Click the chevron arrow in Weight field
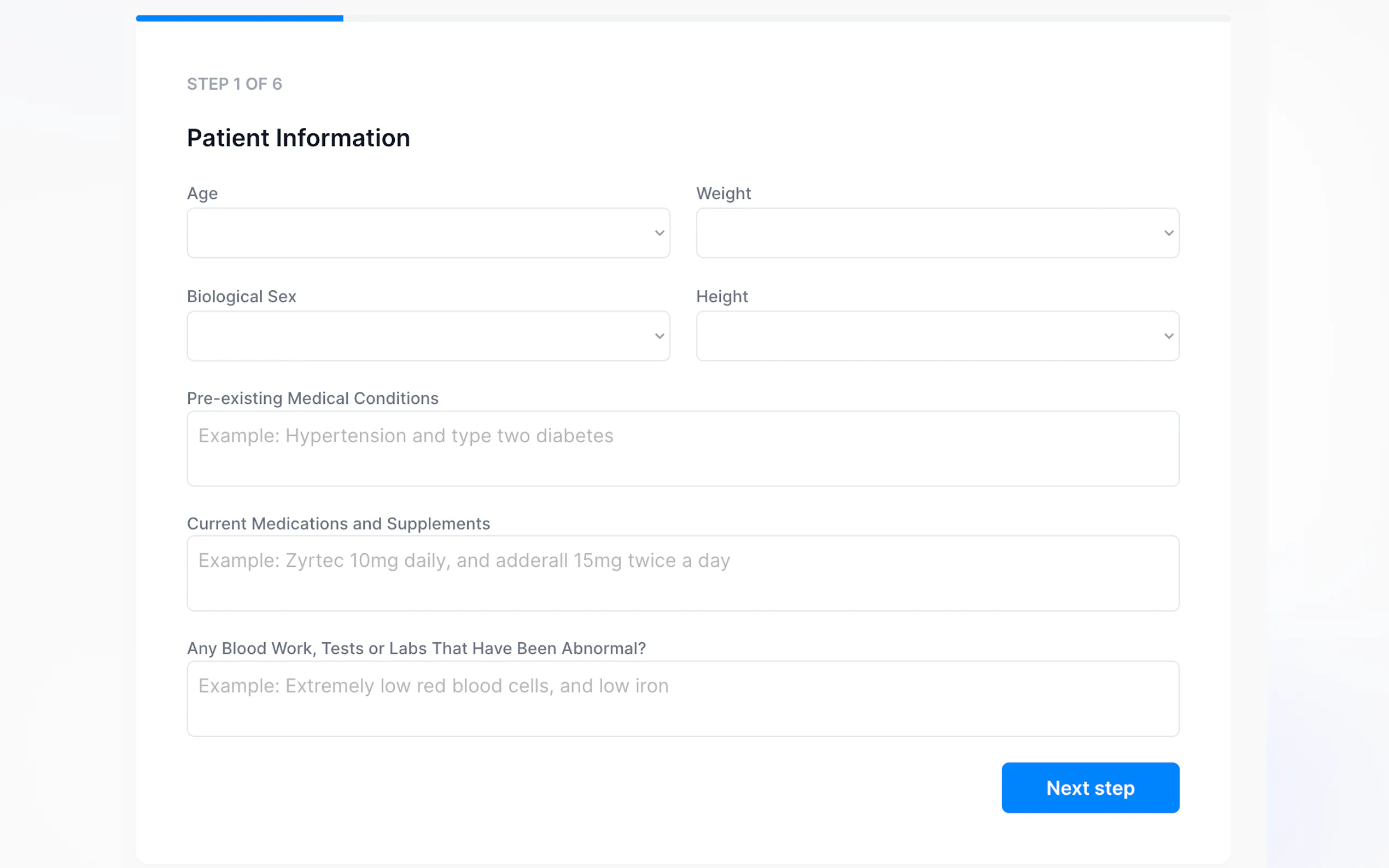The height and width of the screenshot is (868, 1389). (x=1169, y=233)
